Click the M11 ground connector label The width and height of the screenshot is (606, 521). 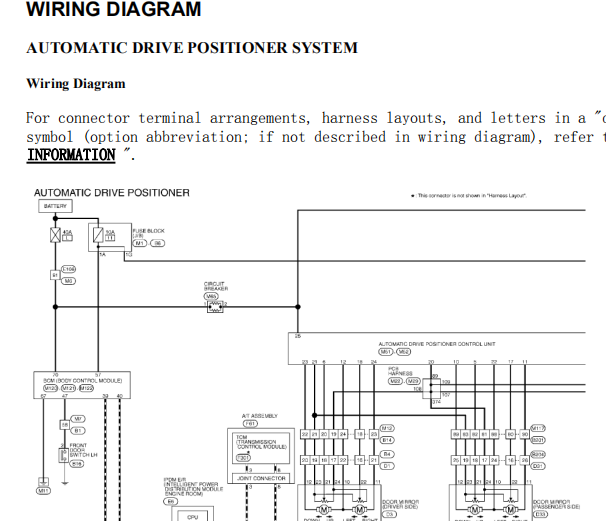point(43,491)
